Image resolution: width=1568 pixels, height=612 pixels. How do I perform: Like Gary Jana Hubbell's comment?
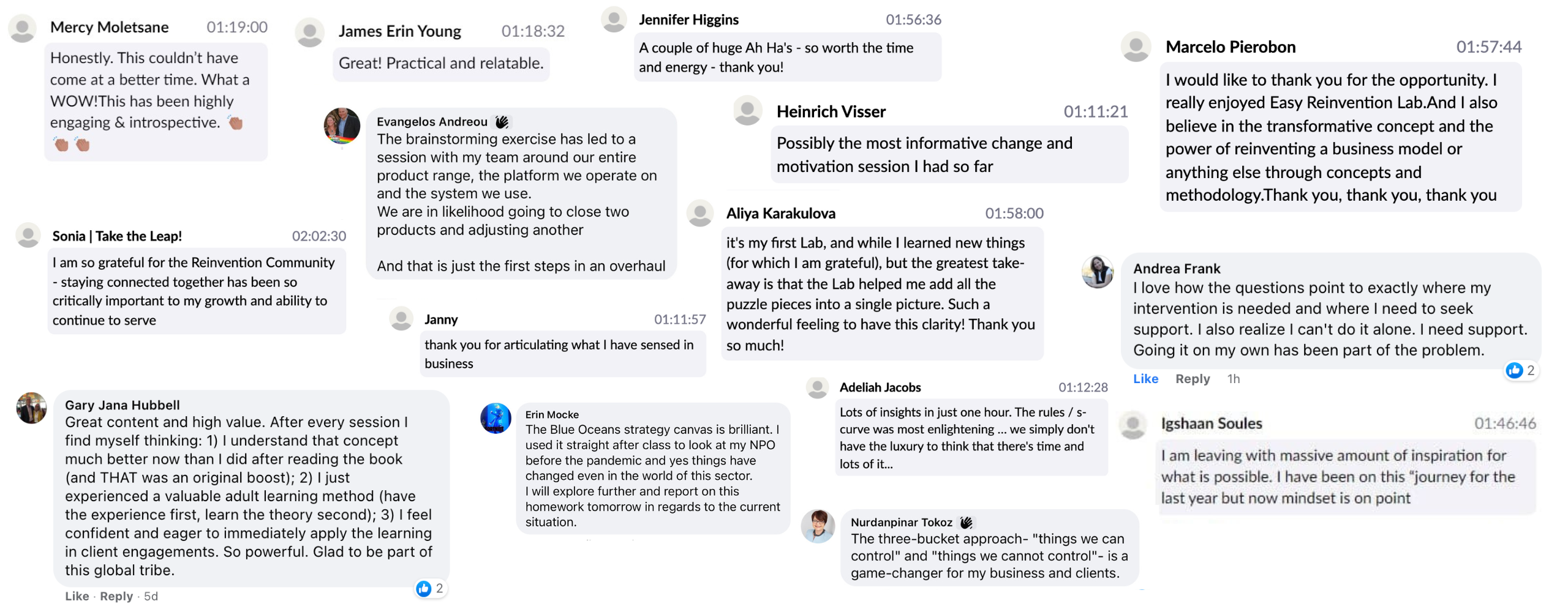click(77, 596)
